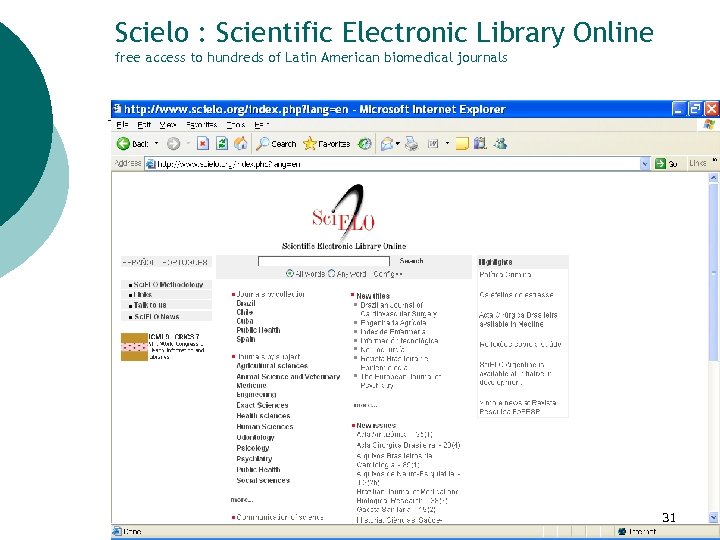The width and height of the screenshot is (720, 540).
Task: Open the Health sciences subject link
Action: tap(263, 416)
